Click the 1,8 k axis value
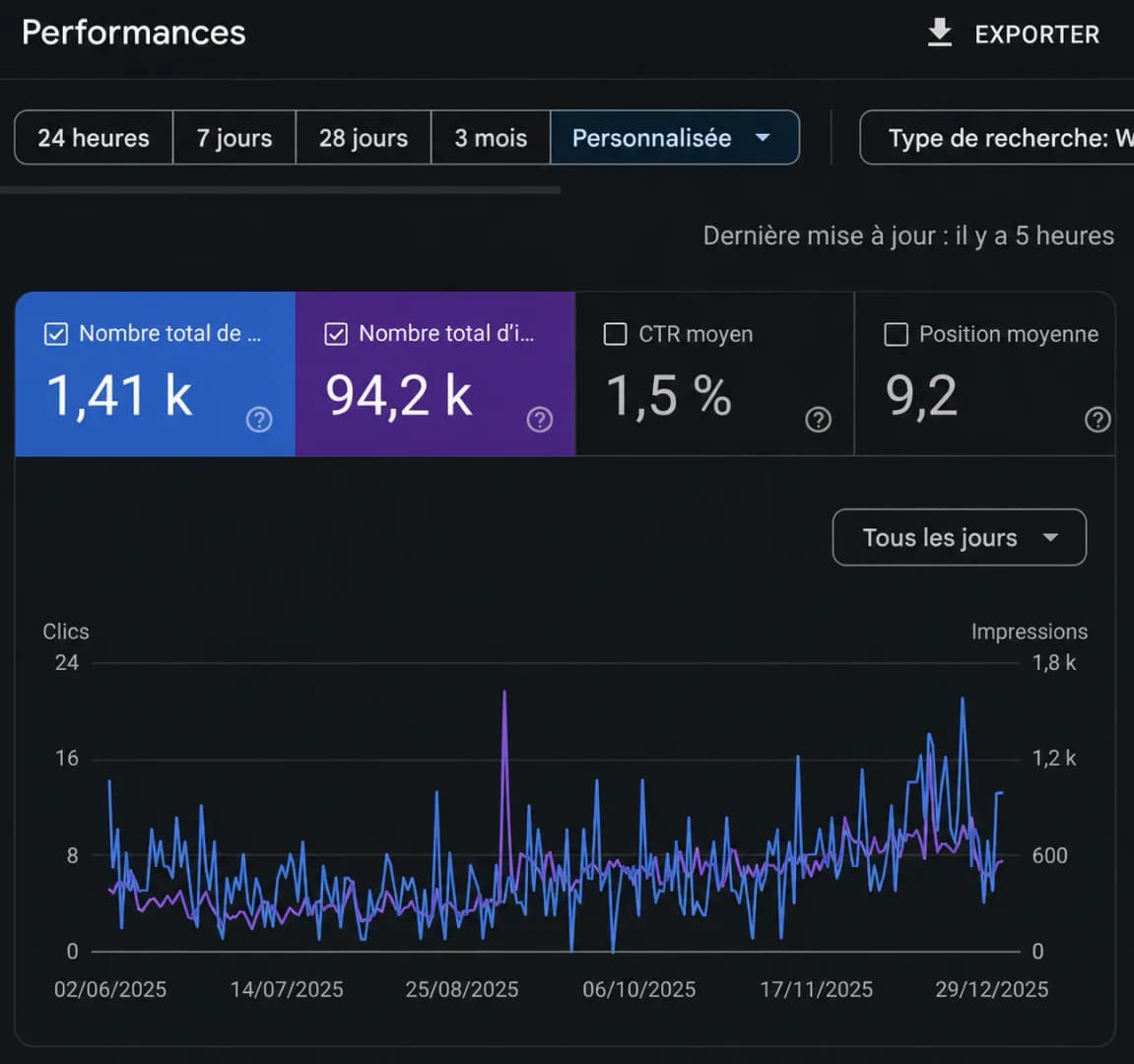 click(1054, 663)
